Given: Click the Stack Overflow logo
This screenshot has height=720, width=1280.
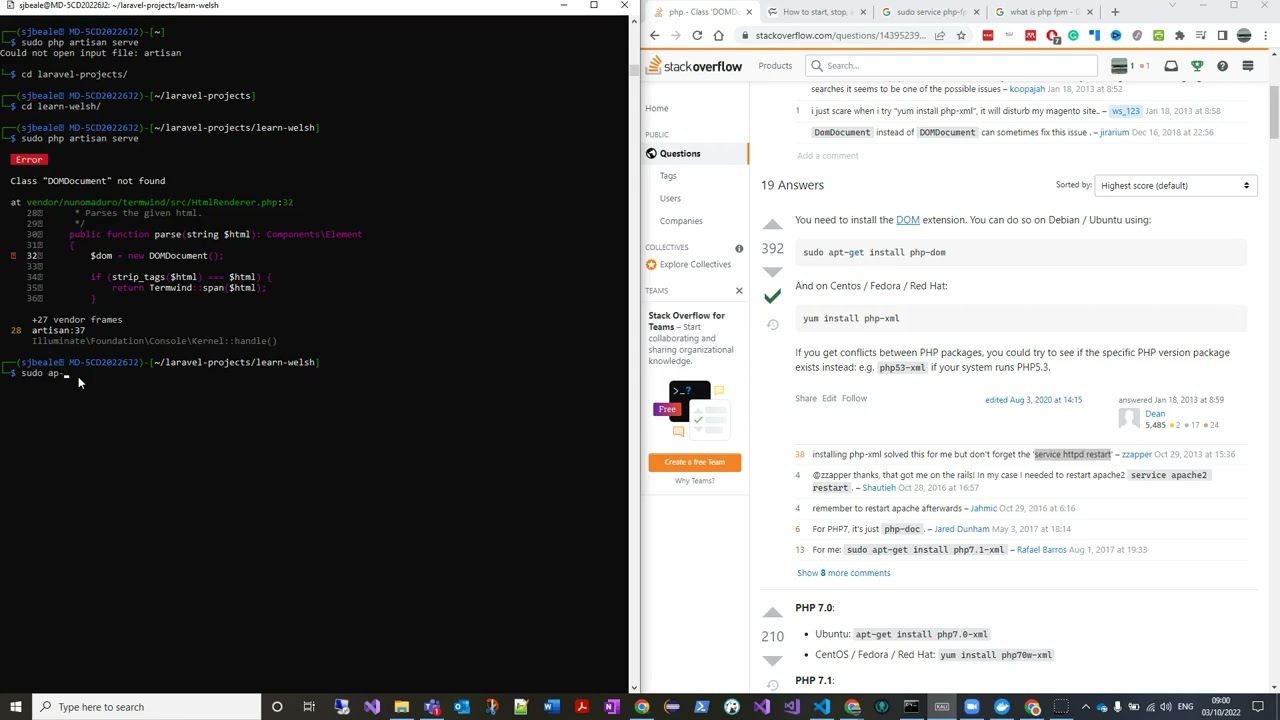Looking at the screenshot, I should pos(695,66).
